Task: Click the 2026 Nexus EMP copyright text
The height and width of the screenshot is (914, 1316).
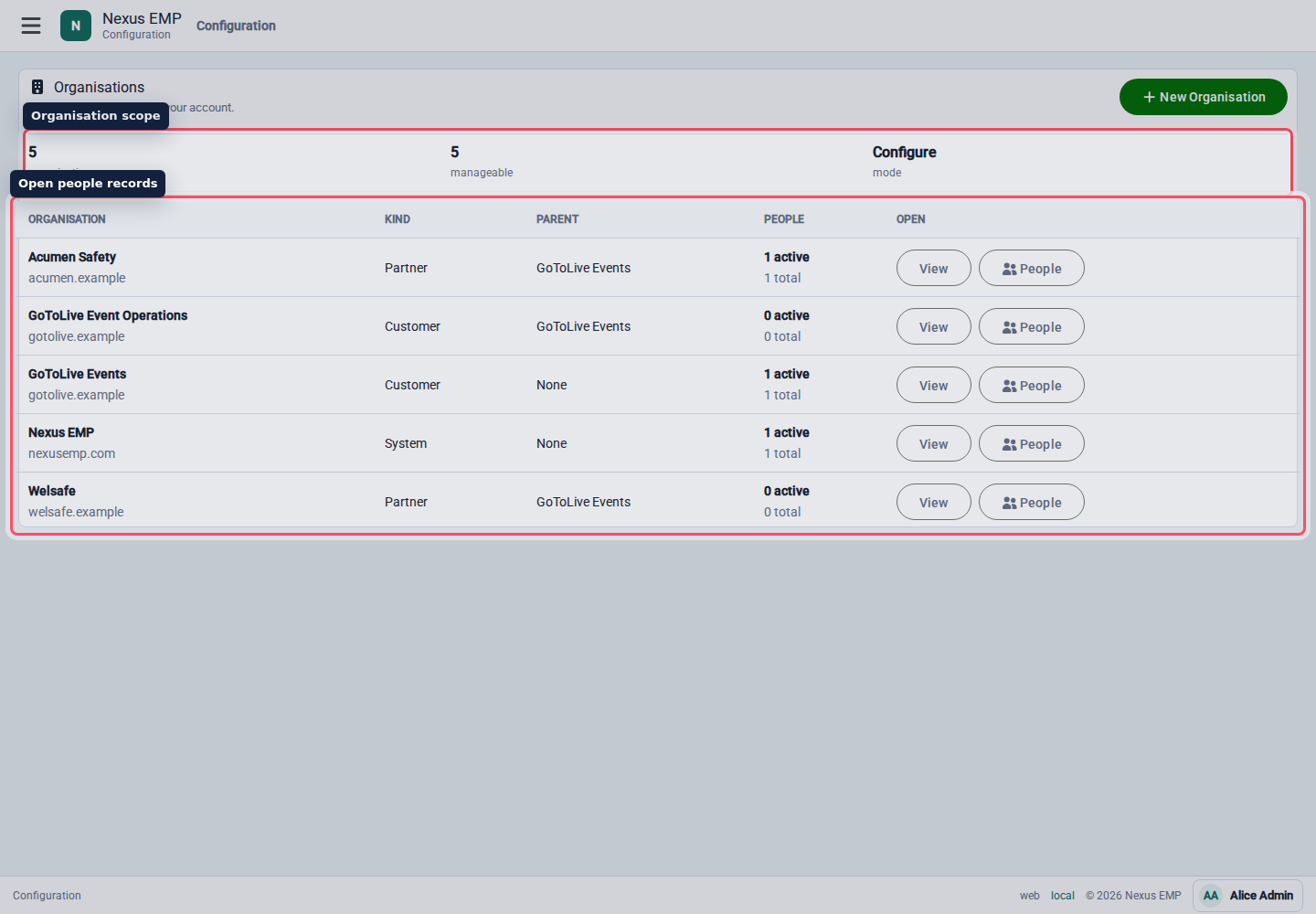Action: (x=1133, y=896)
